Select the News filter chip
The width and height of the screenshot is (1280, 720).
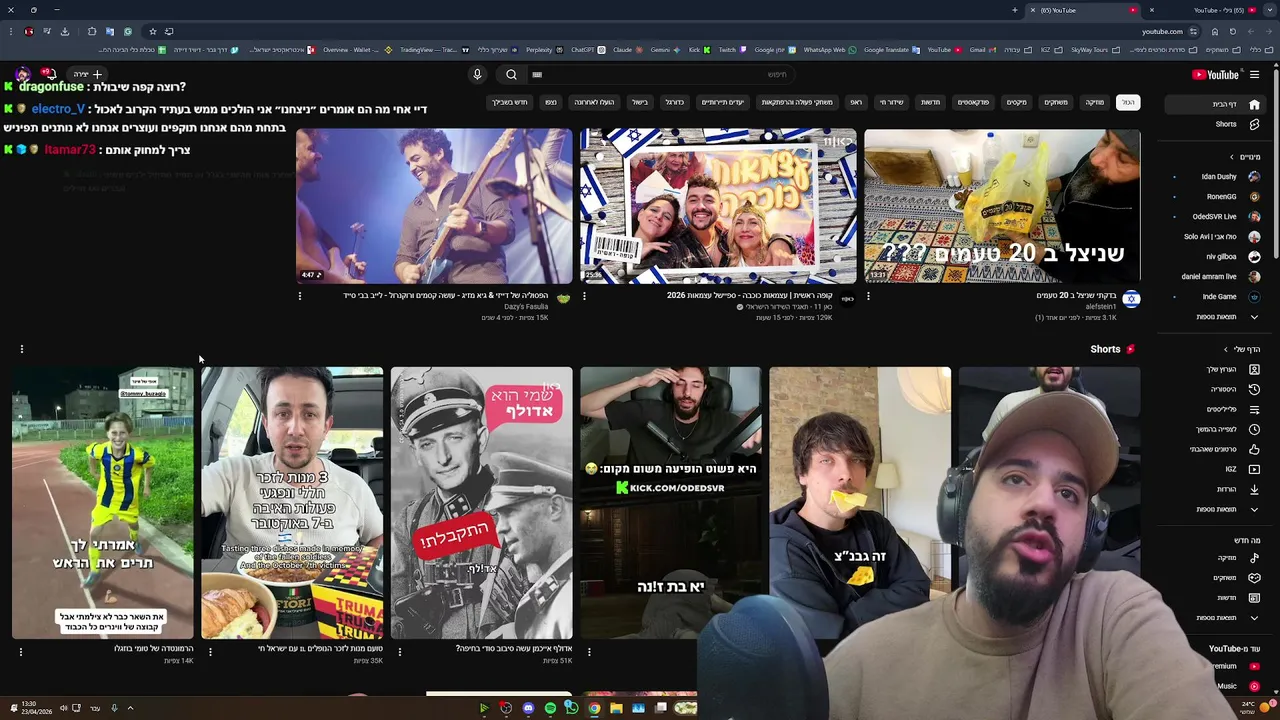[x=930, y=102]
